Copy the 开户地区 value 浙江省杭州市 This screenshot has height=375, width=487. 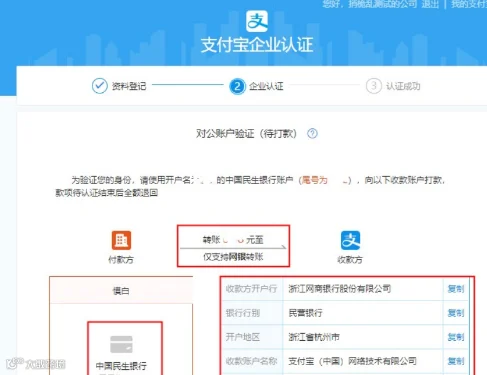[x=456, y=337]
